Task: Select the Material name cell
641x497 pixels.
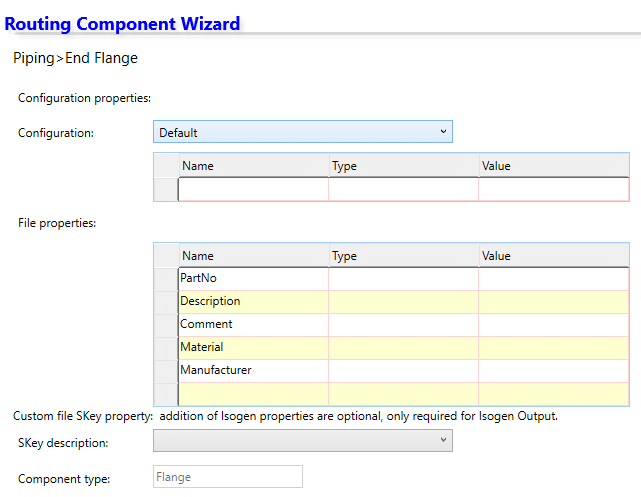Action: click(253, 348)
